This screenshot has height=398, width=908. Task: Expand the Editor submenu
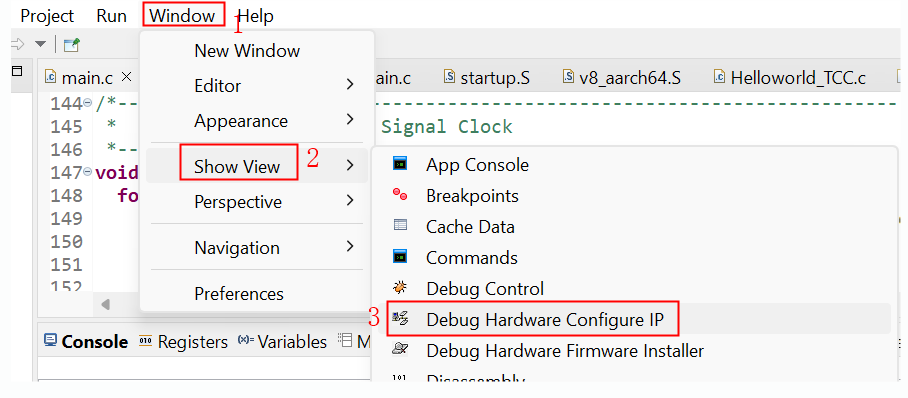pyautogui.click(x=257, y=86)
